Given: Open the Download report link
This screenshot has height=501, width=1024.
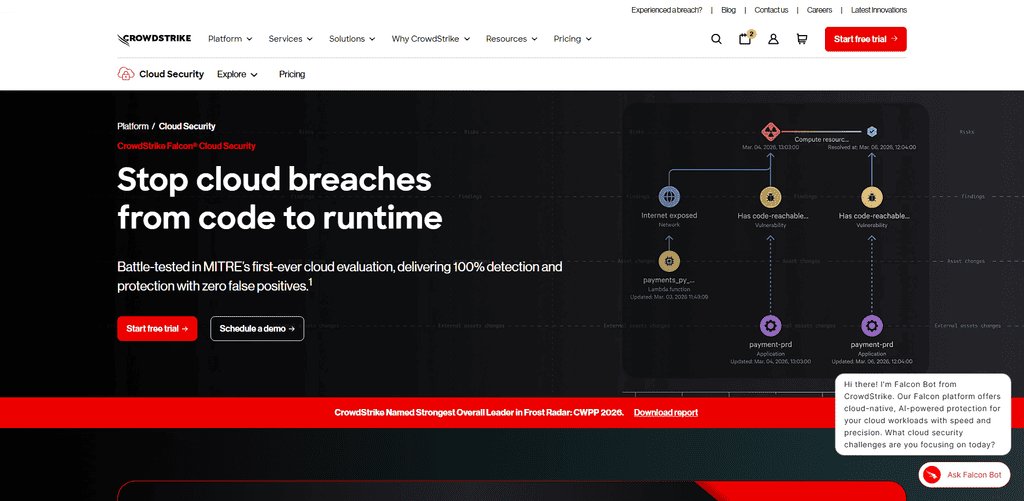Looking at the screenshot, I should tap(665, 413).
